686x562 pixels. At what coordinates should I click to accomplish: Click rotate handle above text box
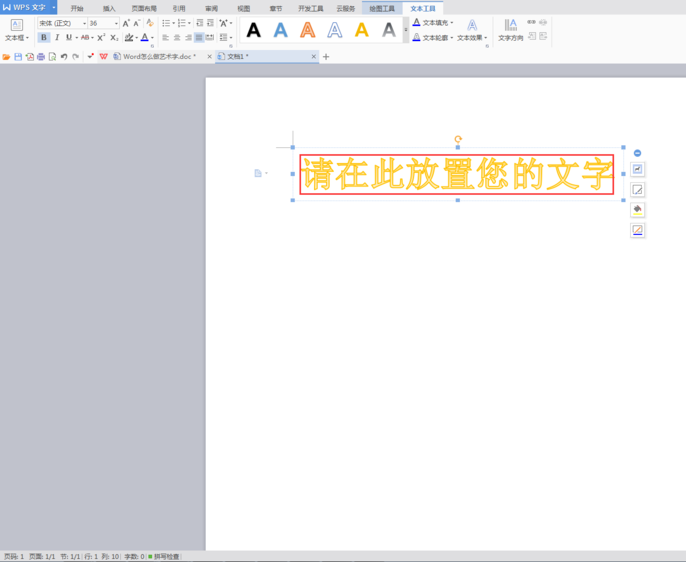pyautogui.click(x=458, y=140)
